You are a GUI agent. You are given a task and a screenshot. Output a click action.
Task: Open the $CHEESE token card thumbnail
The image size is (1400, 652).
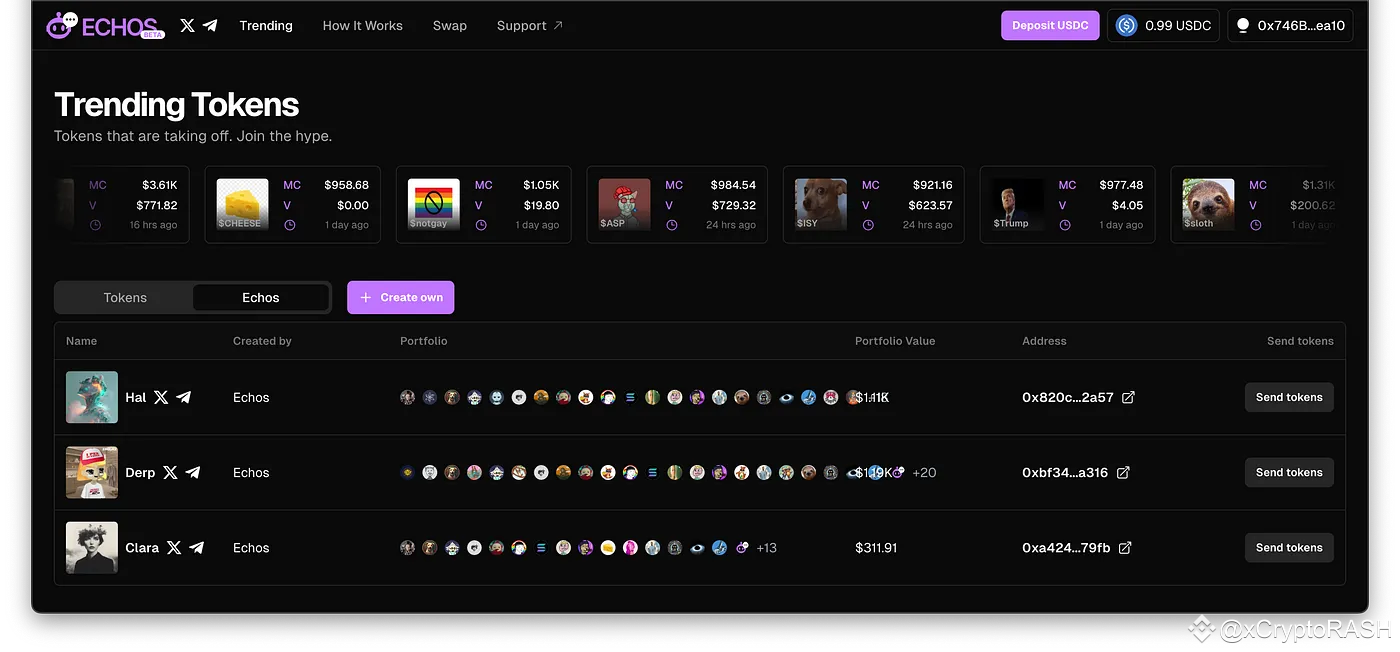(242, 204)
